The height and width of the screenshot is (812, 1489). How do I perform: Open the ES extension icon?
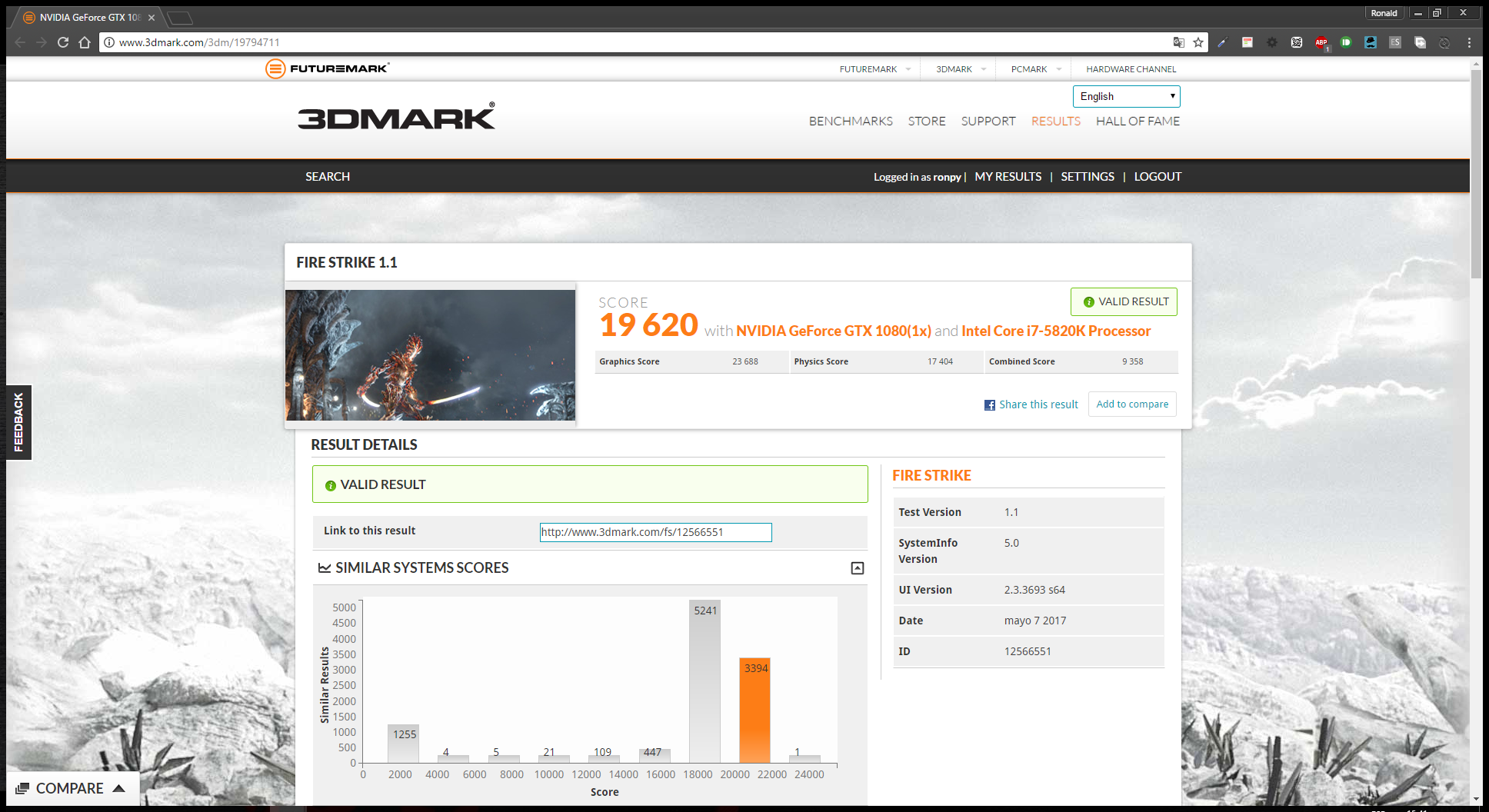(1395, 42)
